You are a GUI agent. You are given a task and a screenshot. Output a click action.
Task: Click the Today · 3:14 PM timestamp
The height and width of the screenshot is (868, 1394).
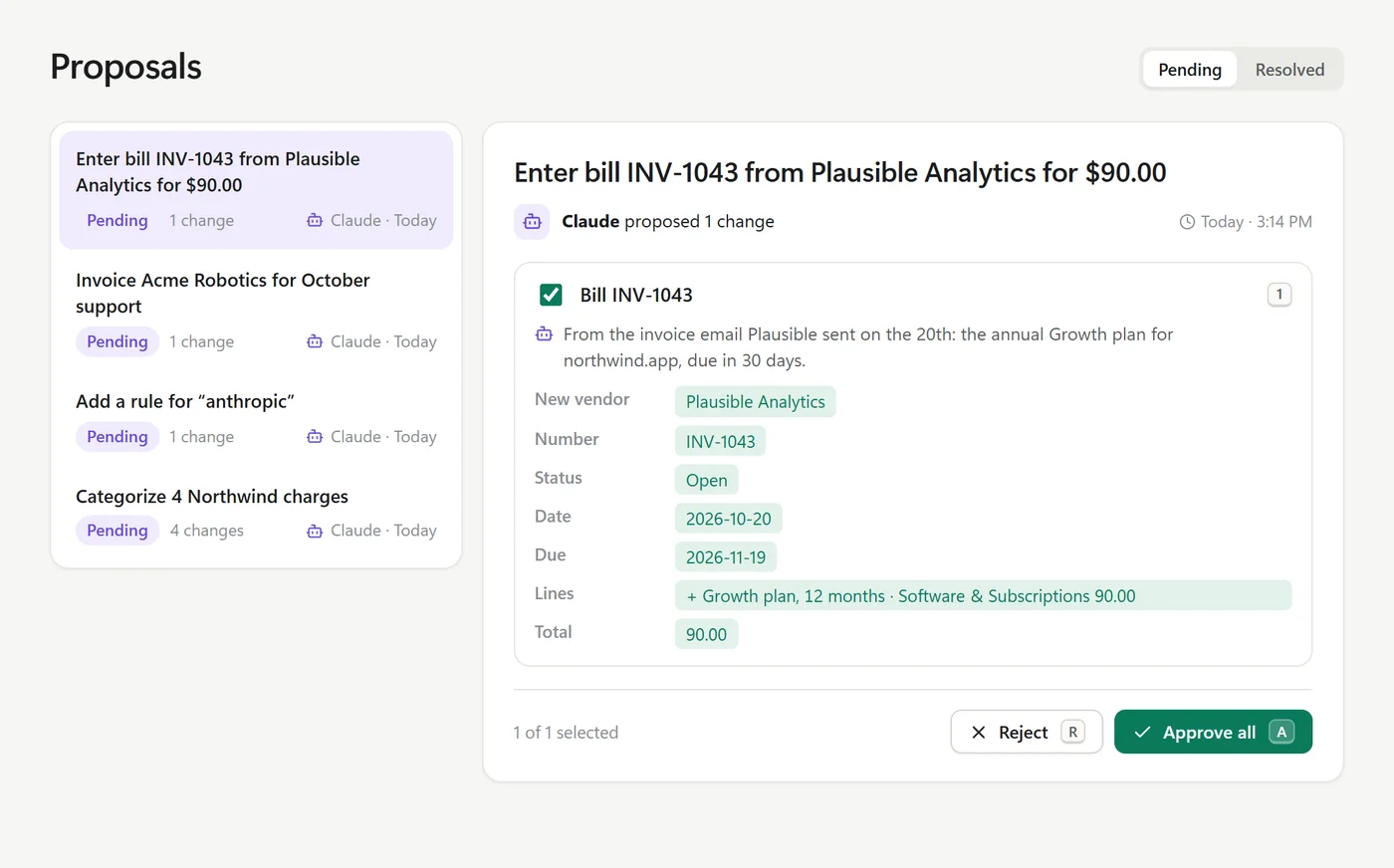(x=1257, y=222)
